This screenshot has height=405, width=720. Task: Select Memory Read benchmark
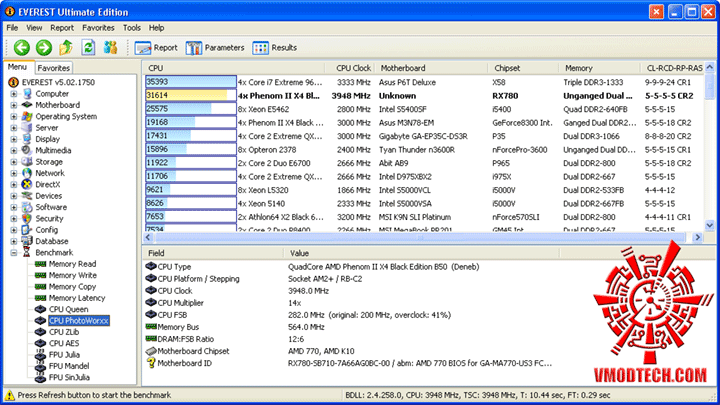[73, 264]
